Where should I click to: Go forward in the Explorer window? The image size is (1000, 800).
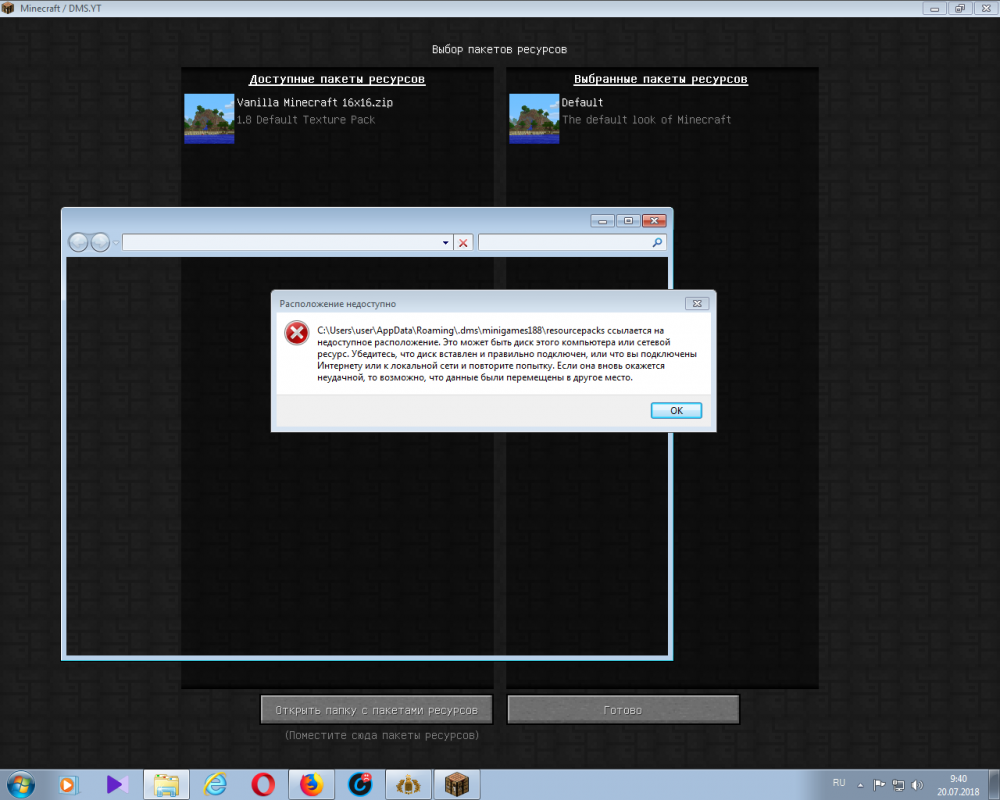(x=100, y=242)
